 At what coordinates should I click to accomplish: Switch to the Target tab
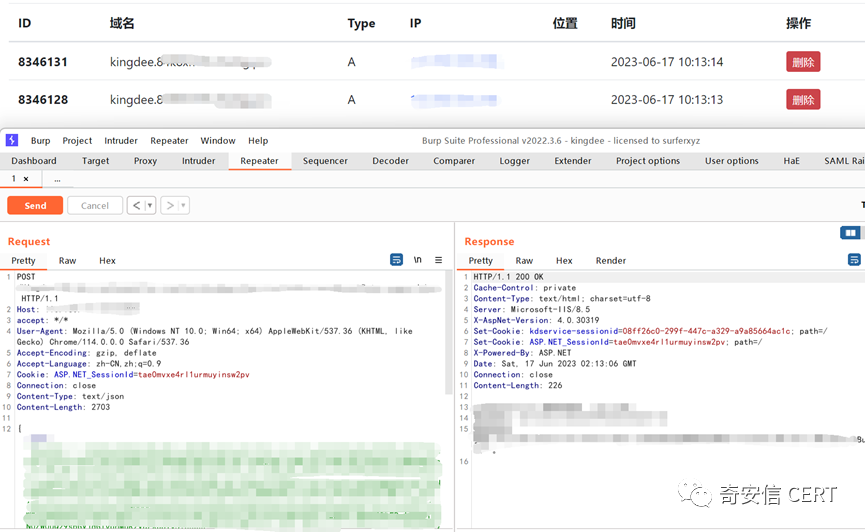[95, 161]
